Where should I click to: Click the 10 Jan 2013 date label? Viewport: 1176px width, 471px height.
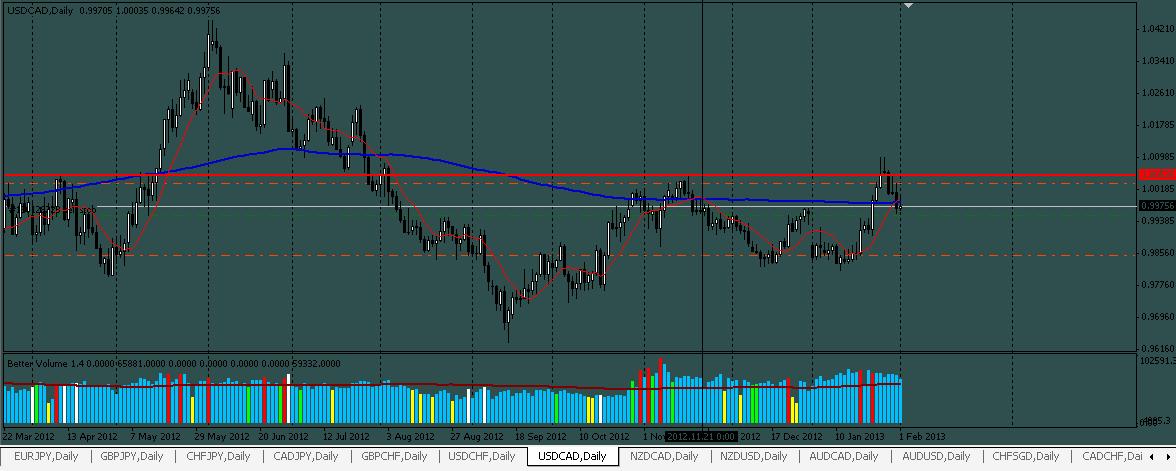coord(860,436)
